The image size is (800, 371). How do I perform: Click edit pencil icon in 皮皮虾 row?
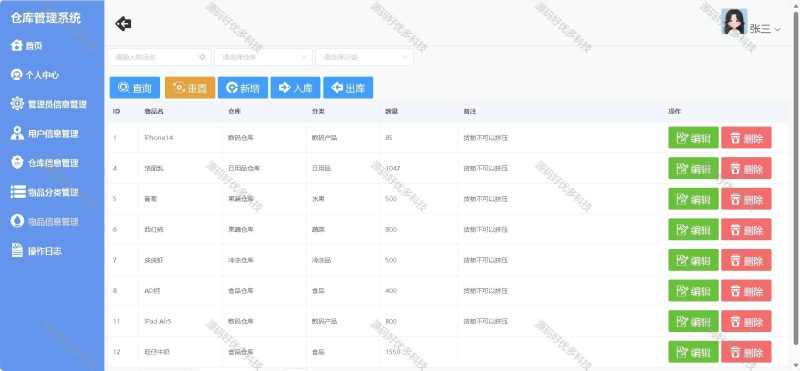click(x=682, y=260)
